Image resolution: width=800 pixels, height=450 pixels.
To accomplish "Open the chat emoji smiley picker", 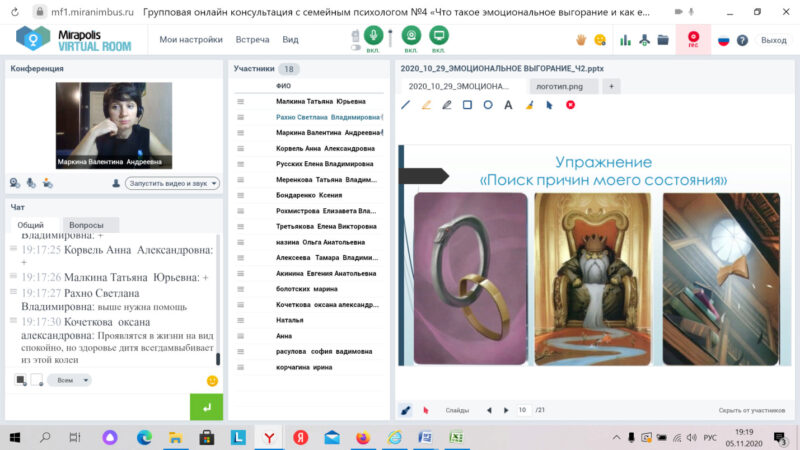I will tap(212, 381).
